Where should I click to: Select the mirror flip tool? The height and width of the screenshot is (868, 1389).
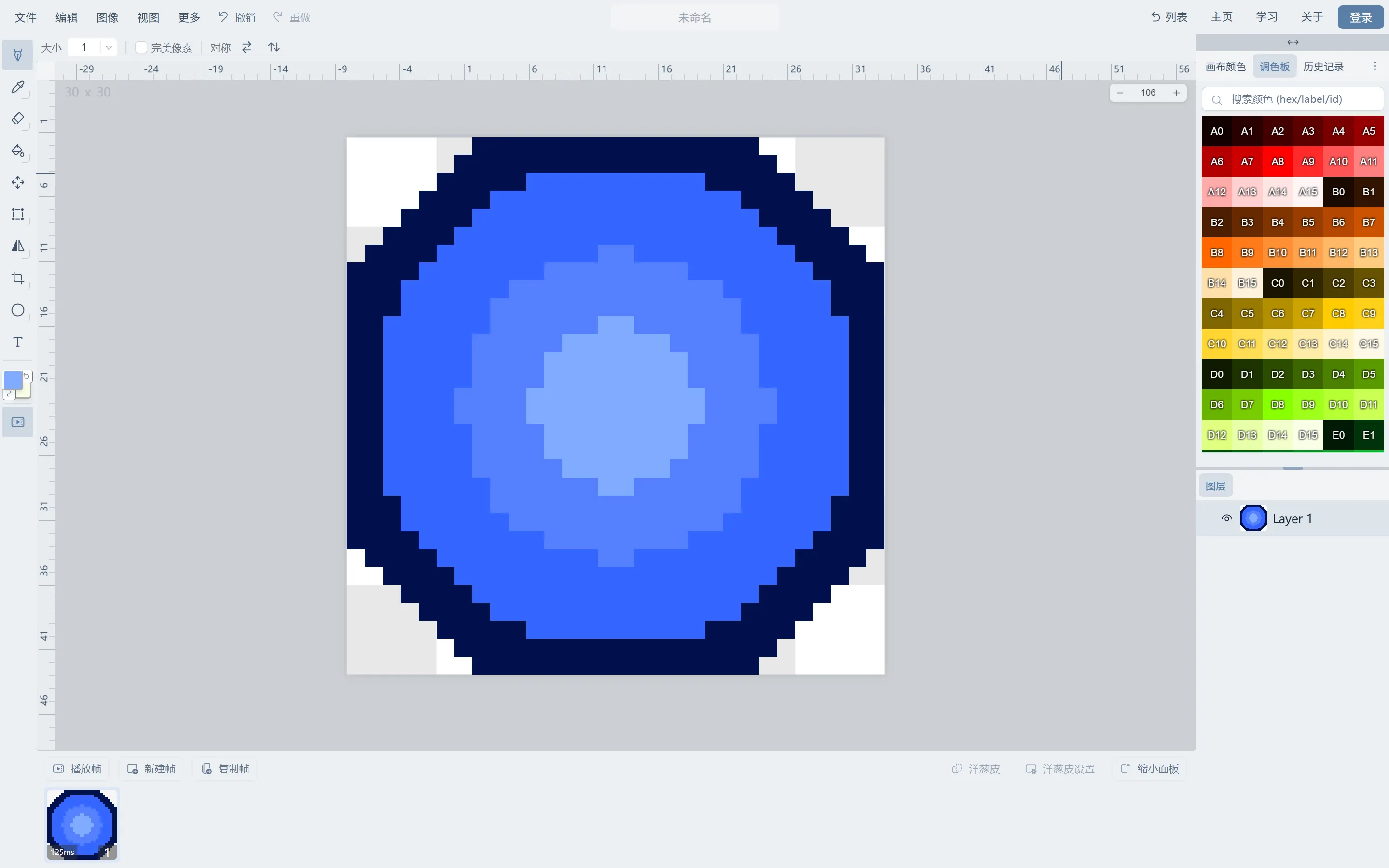18,246
